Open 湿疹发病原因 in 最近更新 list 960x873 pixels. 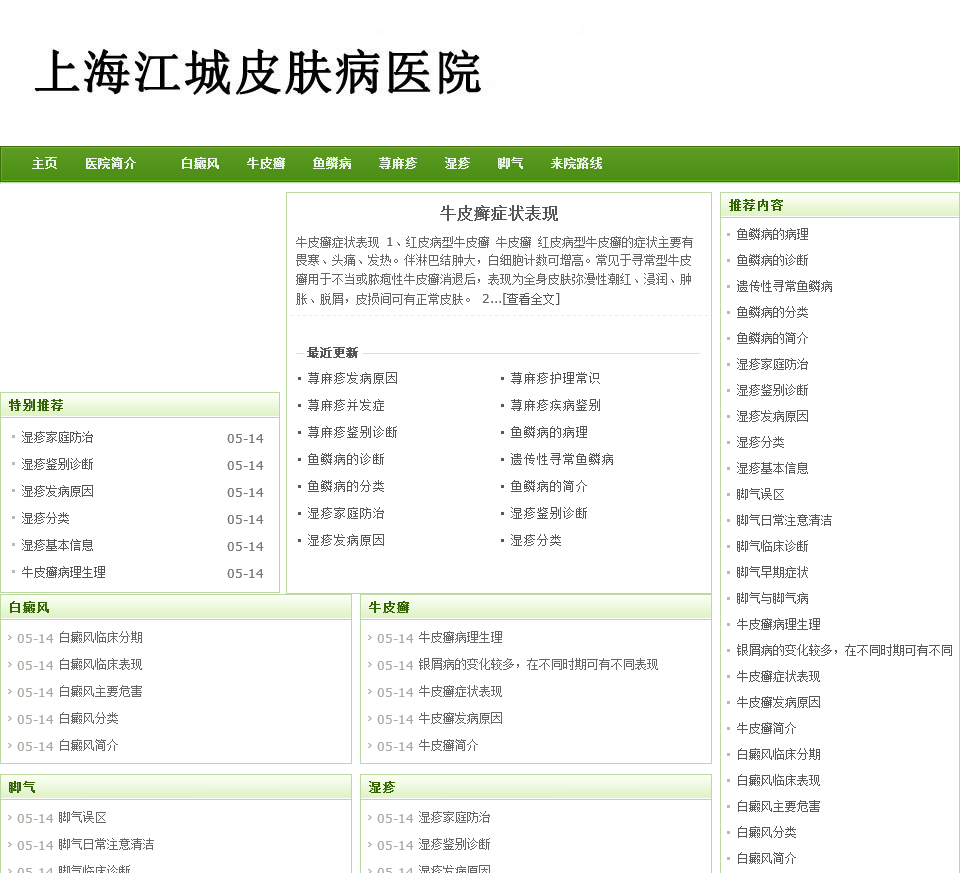click(346, 540)
